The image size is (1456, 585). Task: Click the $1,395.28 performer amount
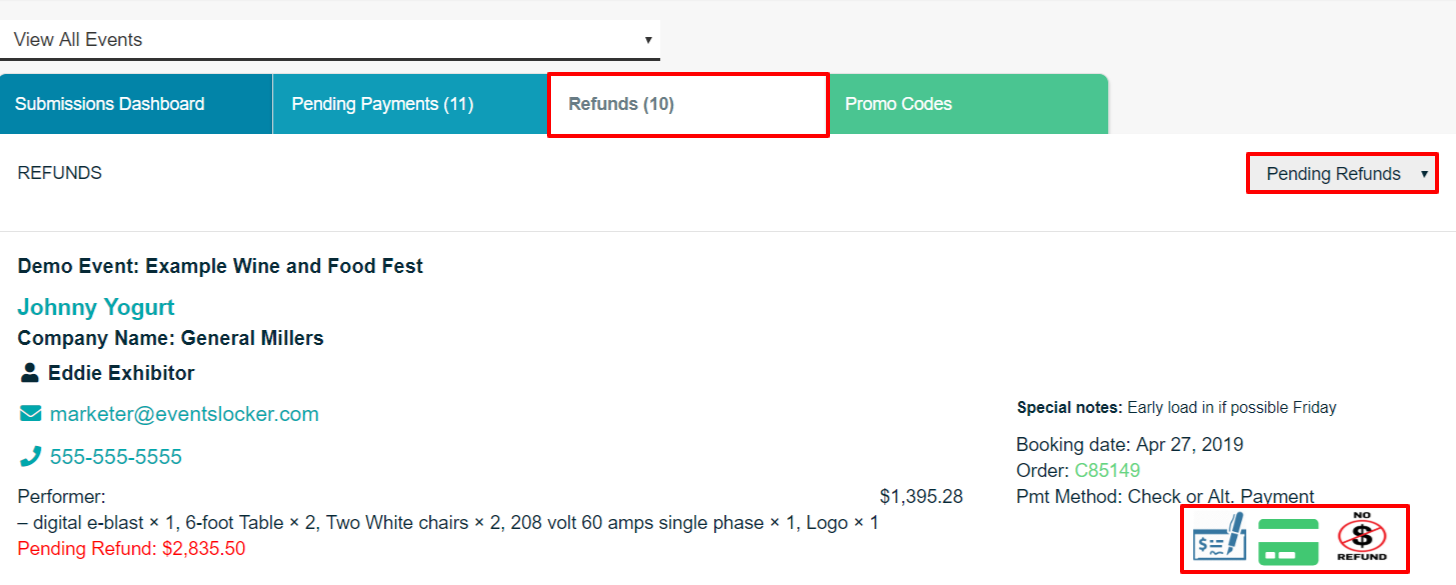[x=921, y=497]
